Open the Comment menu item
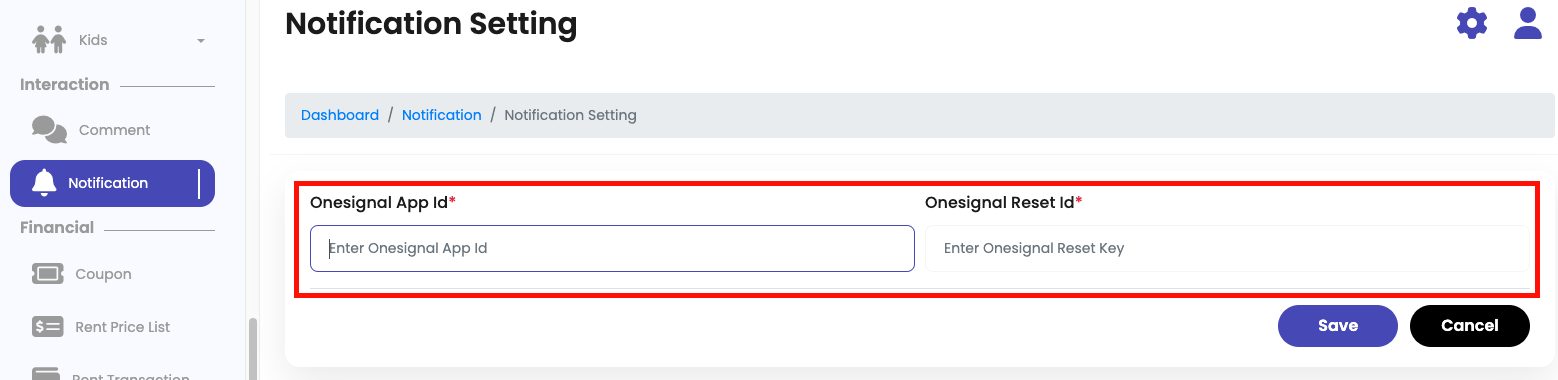The image size is (1558, 380). point(114,130)
